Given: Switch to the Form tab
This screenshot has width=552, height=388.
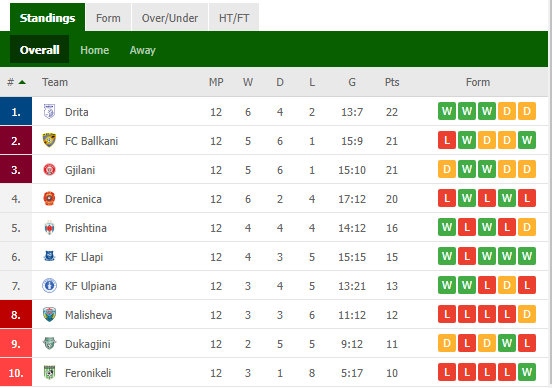Looking at the screenshot, I should [108, 18].
